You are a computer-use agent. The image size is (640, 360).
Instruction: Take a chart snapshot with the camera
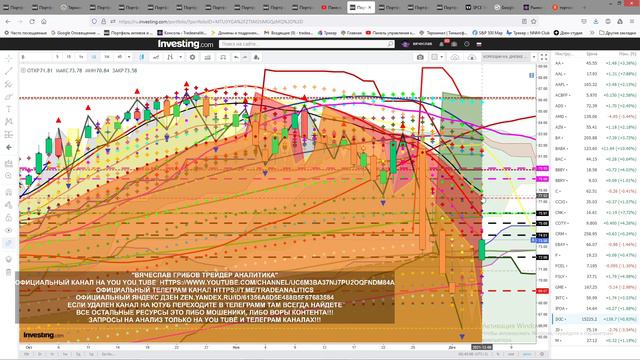point(420,57)
